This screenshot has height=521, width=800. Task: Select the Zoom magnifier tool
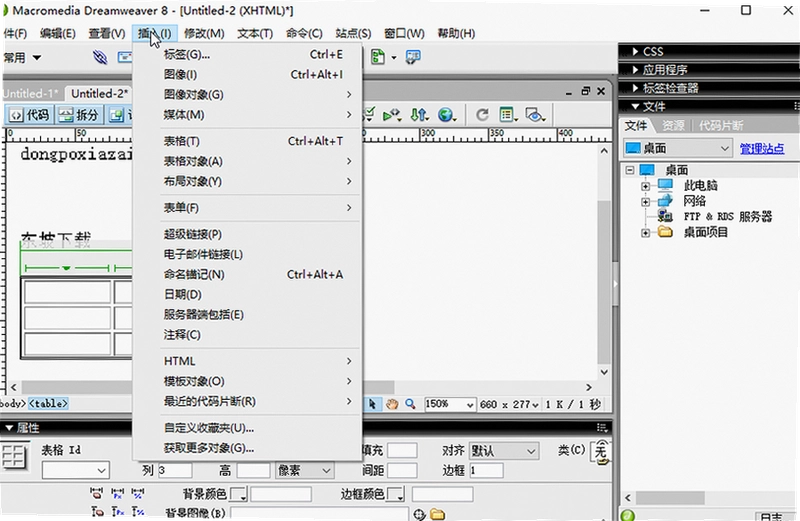(410, 404)
